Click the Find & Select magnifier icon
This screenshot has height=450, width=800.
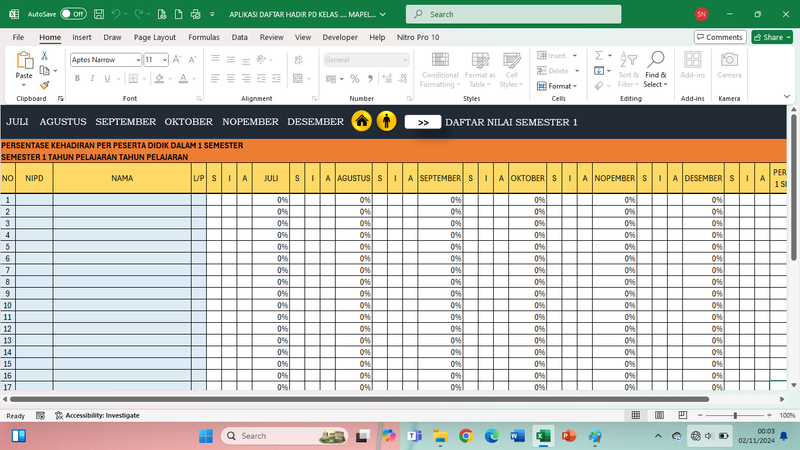(656, 60)
